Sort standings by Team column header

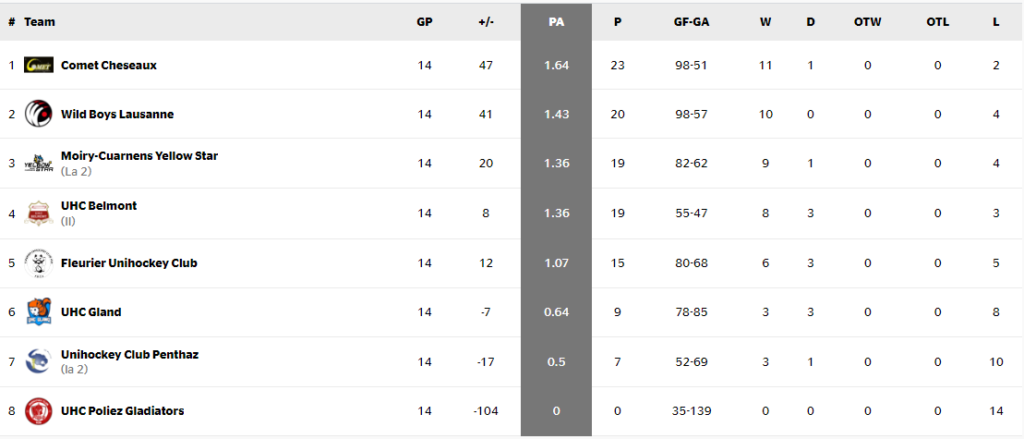40,22
